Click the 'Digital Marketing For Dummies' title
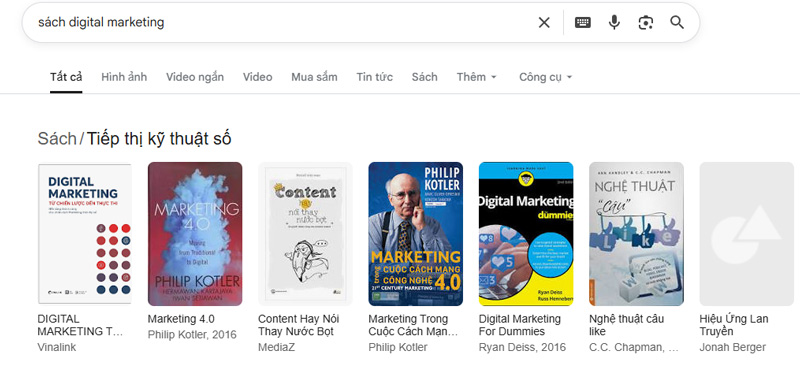Viewport: 800px width, 375px height. (x=519, y=325)
